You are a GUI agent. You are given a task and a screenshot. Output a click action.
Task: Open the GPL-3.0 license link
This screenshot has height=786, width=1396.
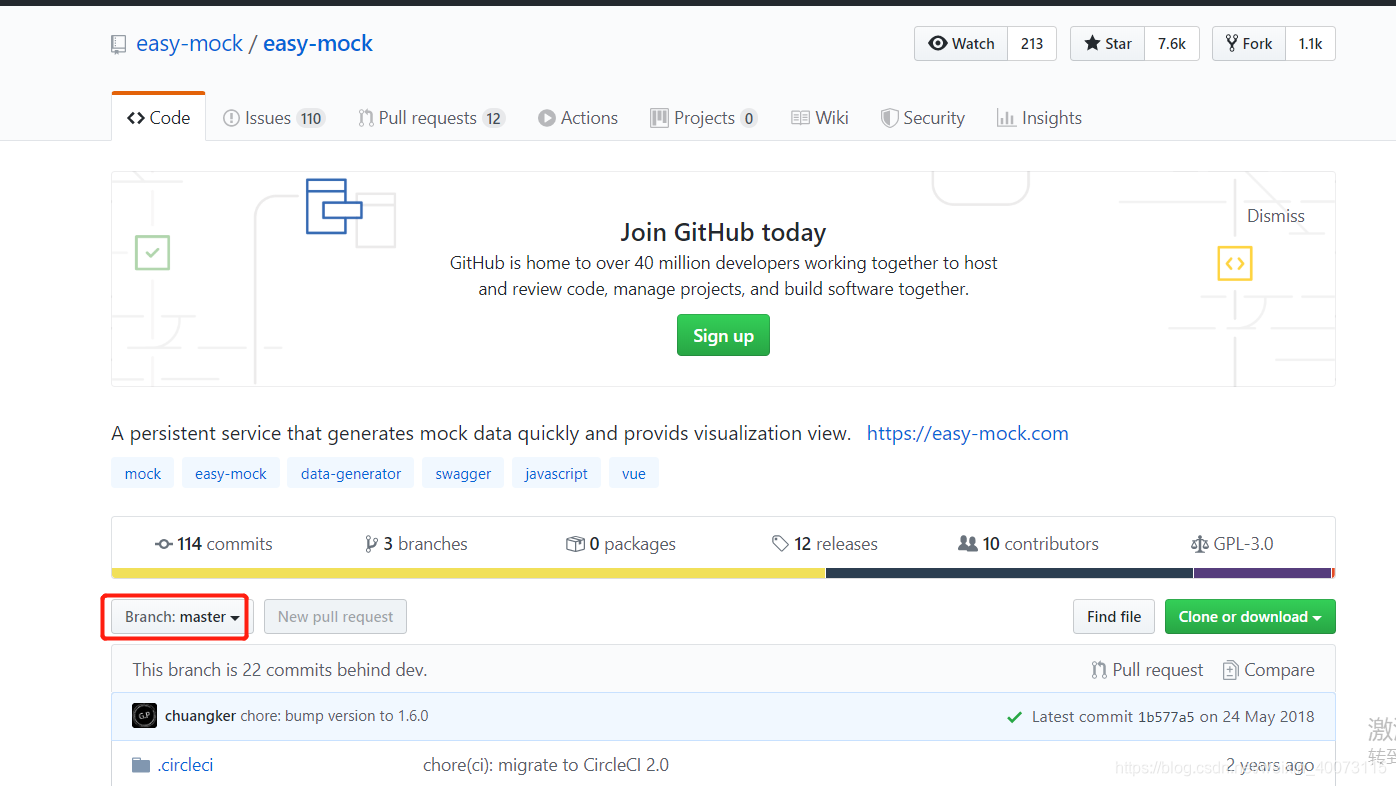[1232, 544]
